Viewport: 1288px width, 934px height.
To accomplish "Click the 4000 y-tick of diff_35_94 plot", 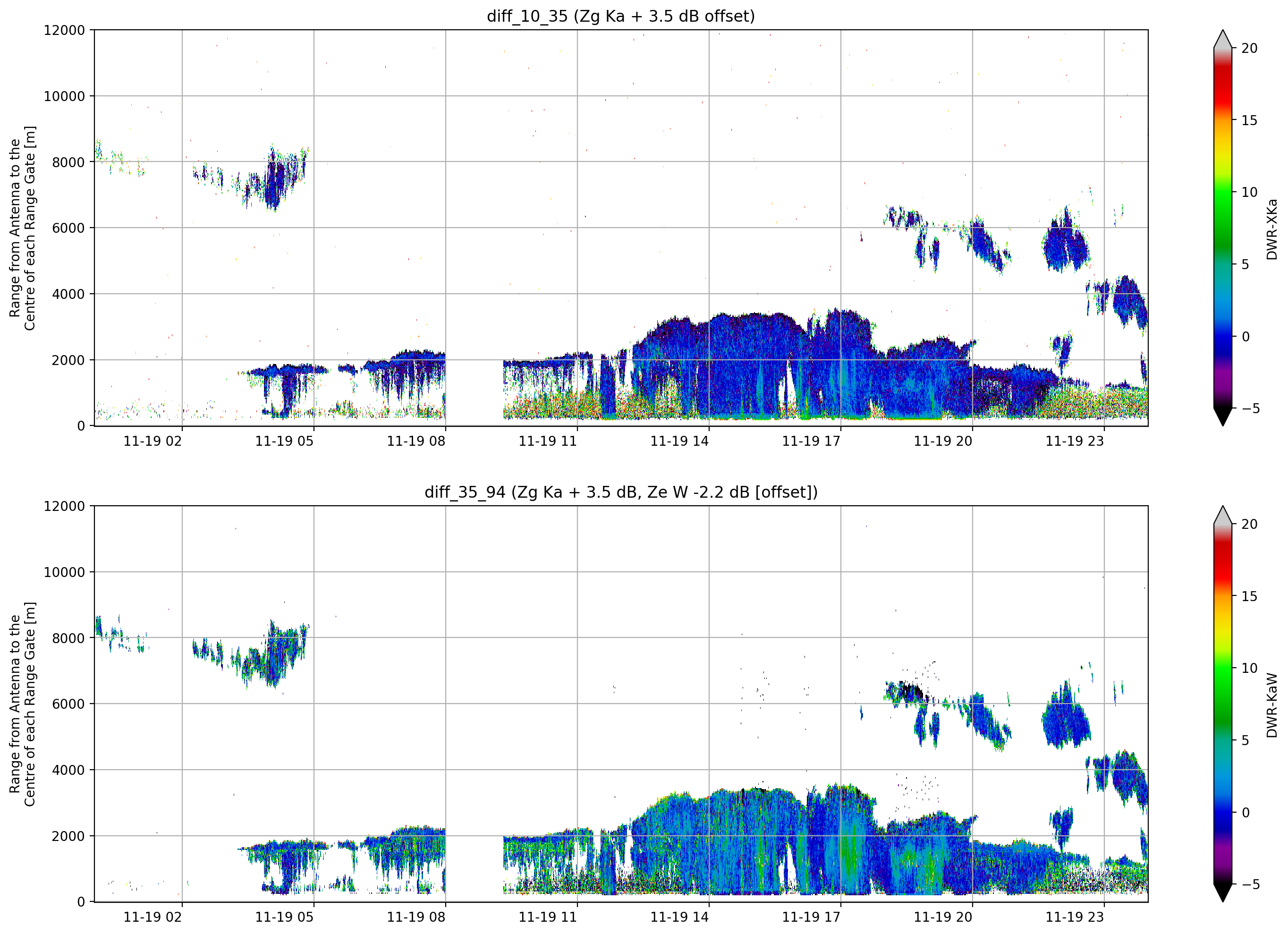I will pos(68,770).
